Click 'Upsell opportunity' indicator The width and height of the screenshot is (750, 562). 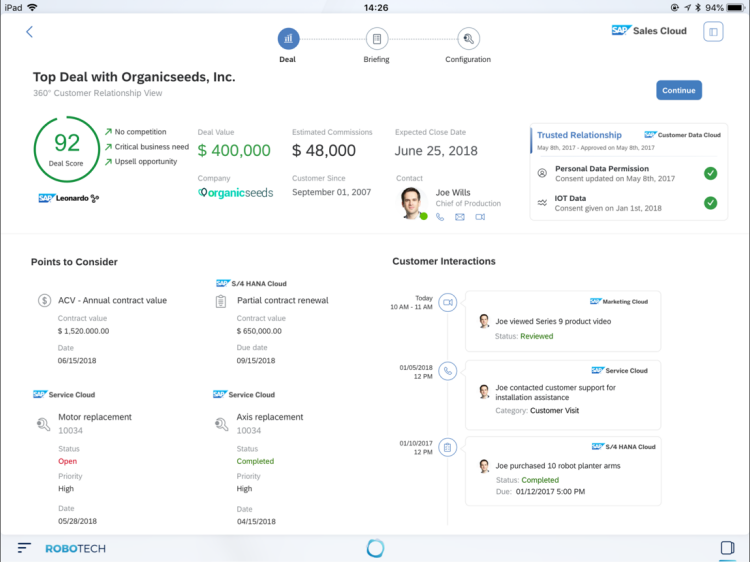tap(141, 162)
